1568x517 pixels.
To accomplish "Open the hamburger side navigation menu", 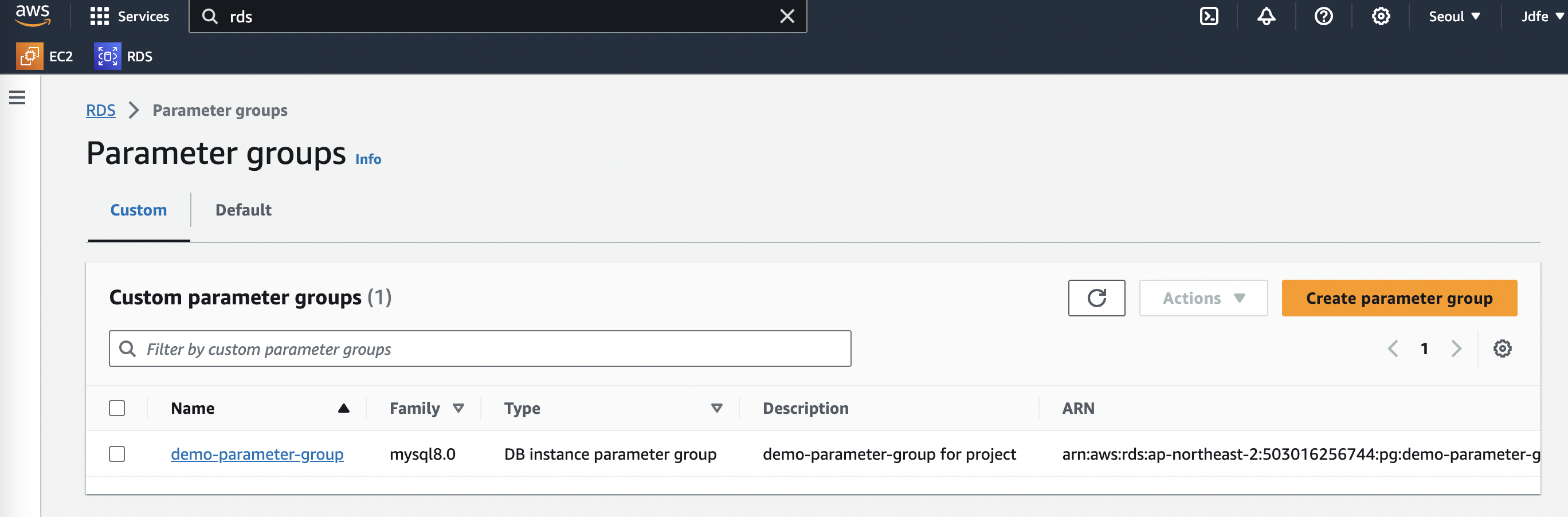I will pos(17,97).
